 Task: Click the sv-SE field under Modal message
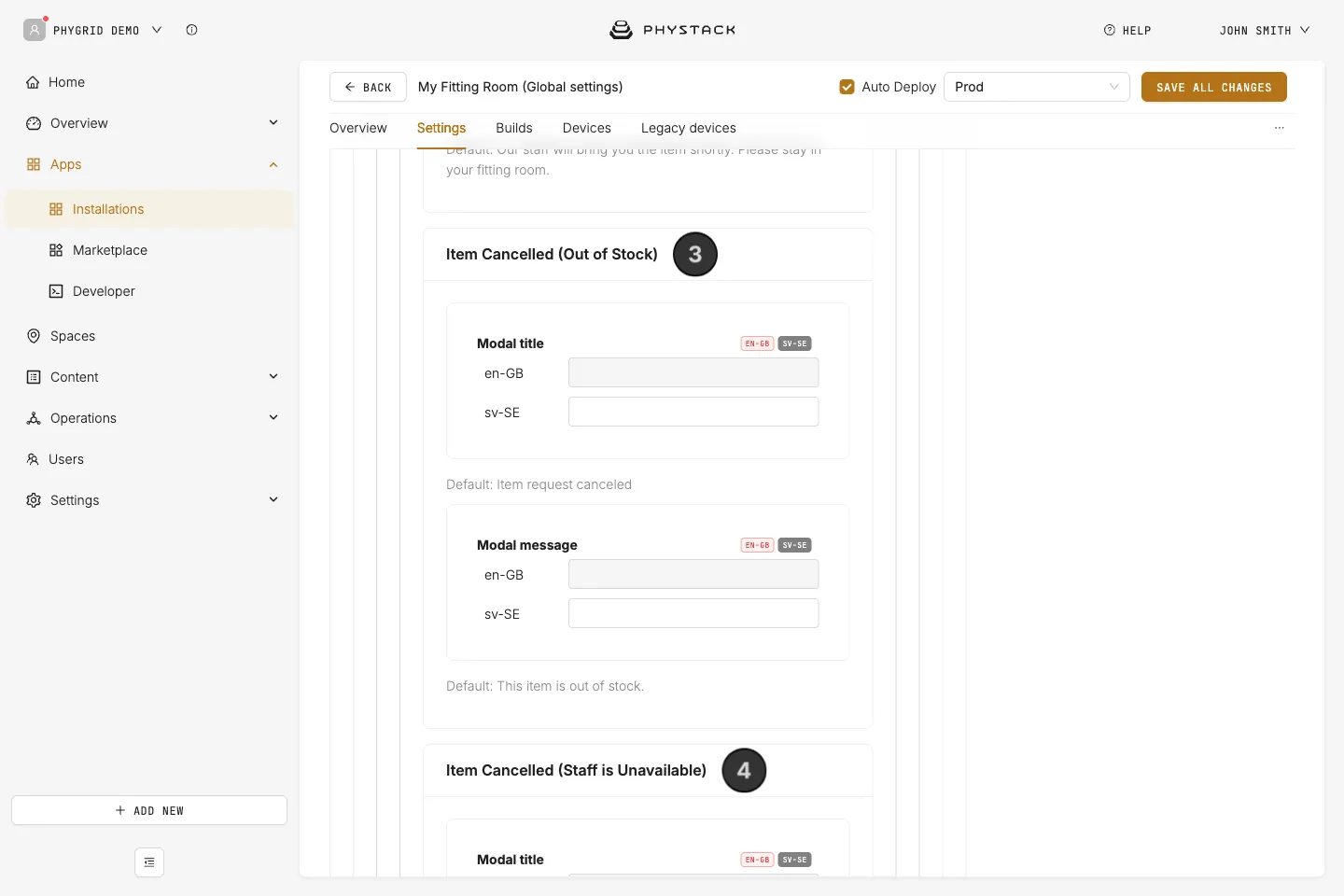click(693, 613)
